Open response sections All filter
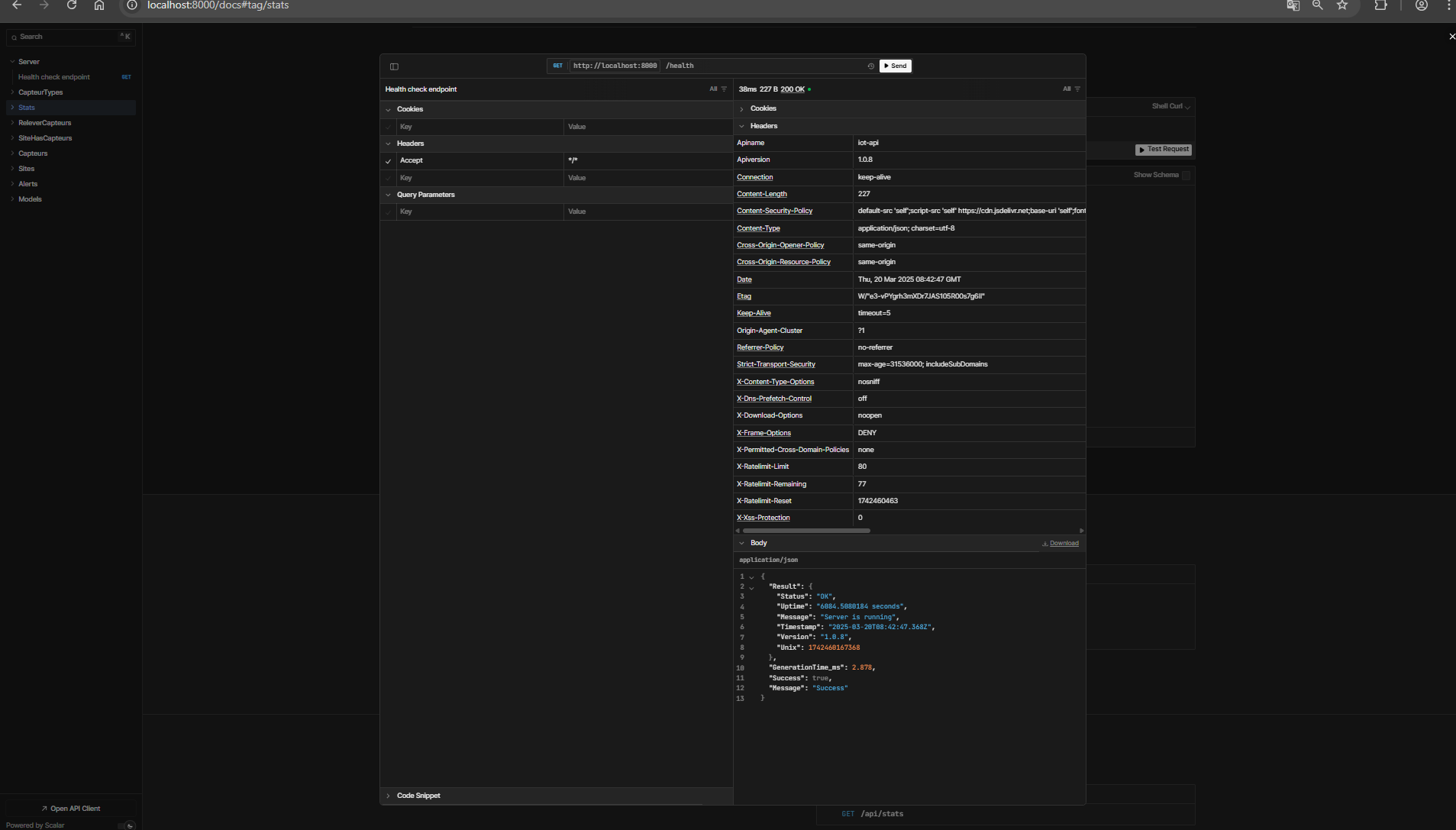 click(1071, 89)
